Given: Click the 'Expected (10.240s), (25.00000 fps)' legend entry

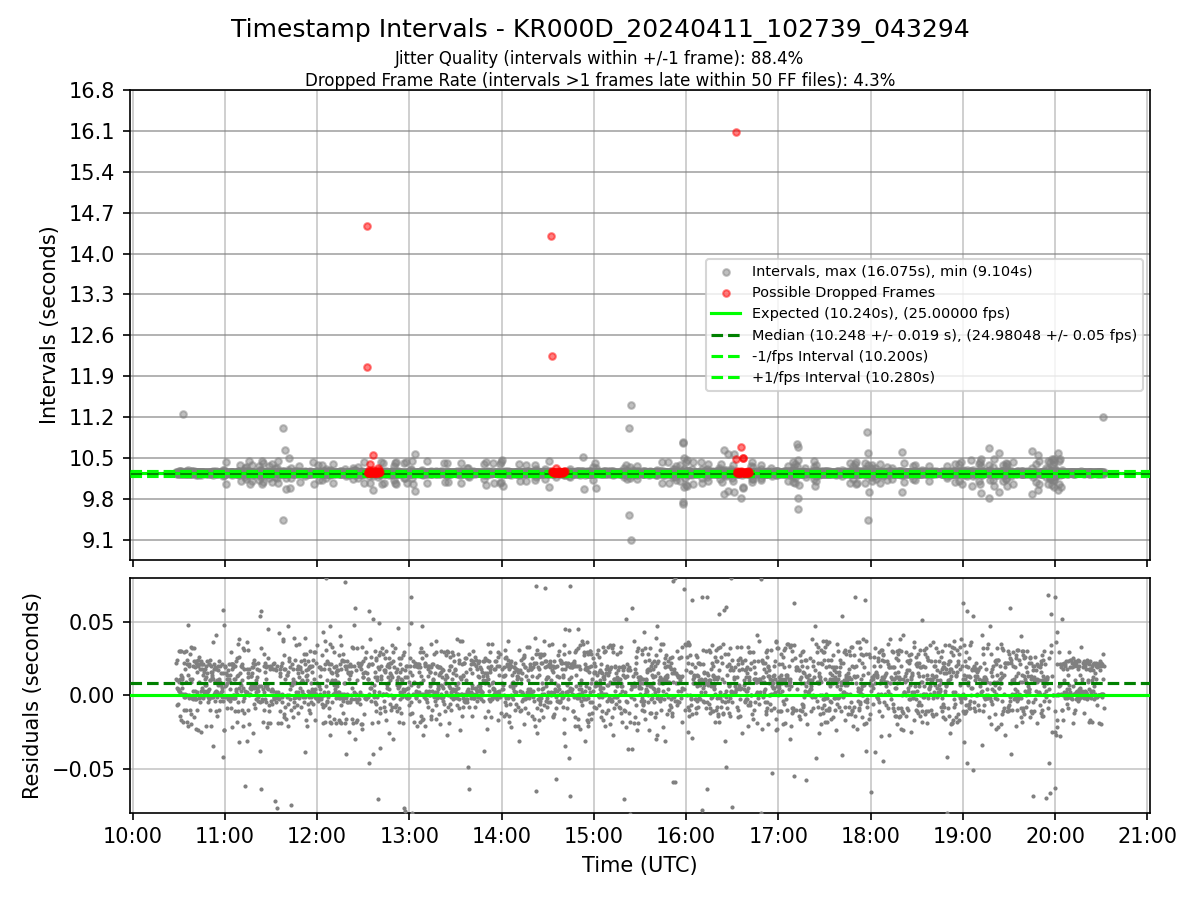Looking at the screenshot, I should [x=881, y=313].
